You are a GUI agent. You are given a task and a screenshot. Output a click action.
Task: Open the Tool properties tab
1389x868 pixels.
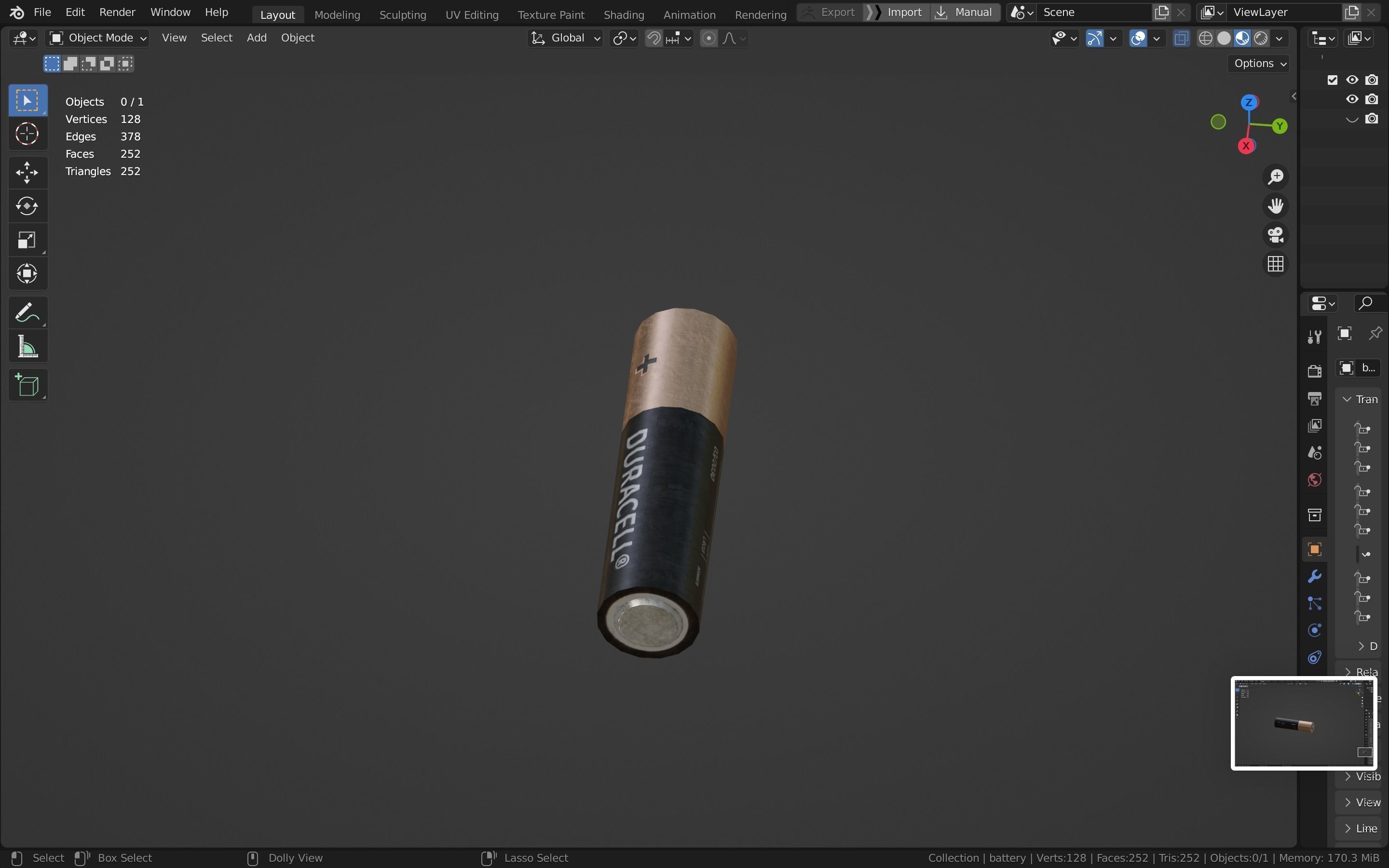pyautogui.click(x=1314, y=337)
